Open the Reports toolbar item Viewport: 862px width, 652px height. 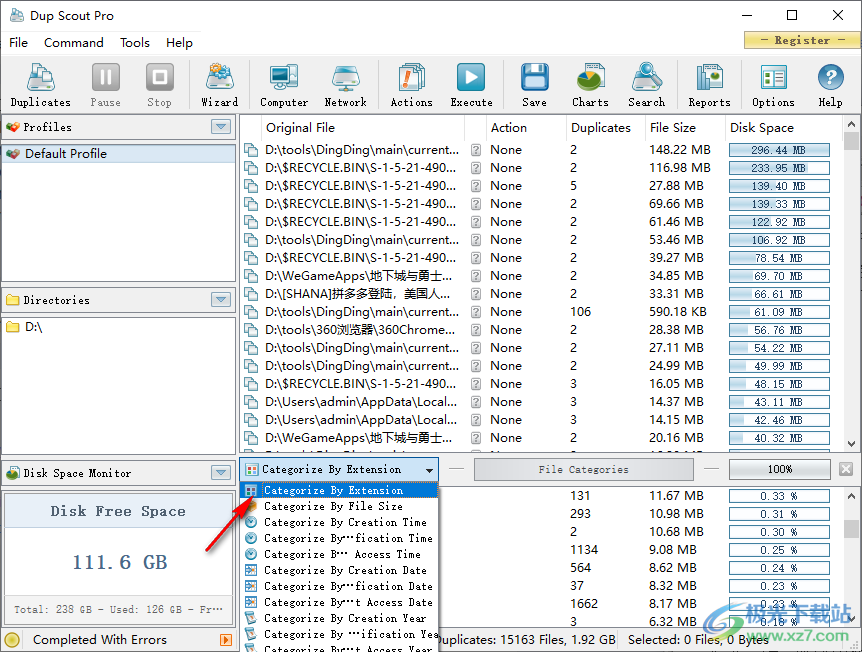709,85
